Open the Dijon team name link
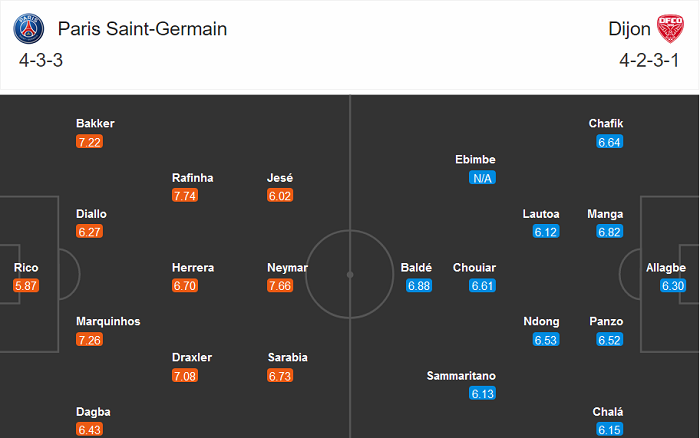 (628, 29)
